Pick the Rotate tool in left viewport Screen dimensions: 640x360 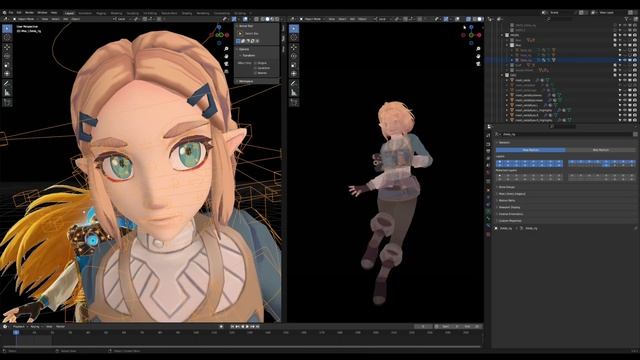pyautogui.click(x=7, y=56)
